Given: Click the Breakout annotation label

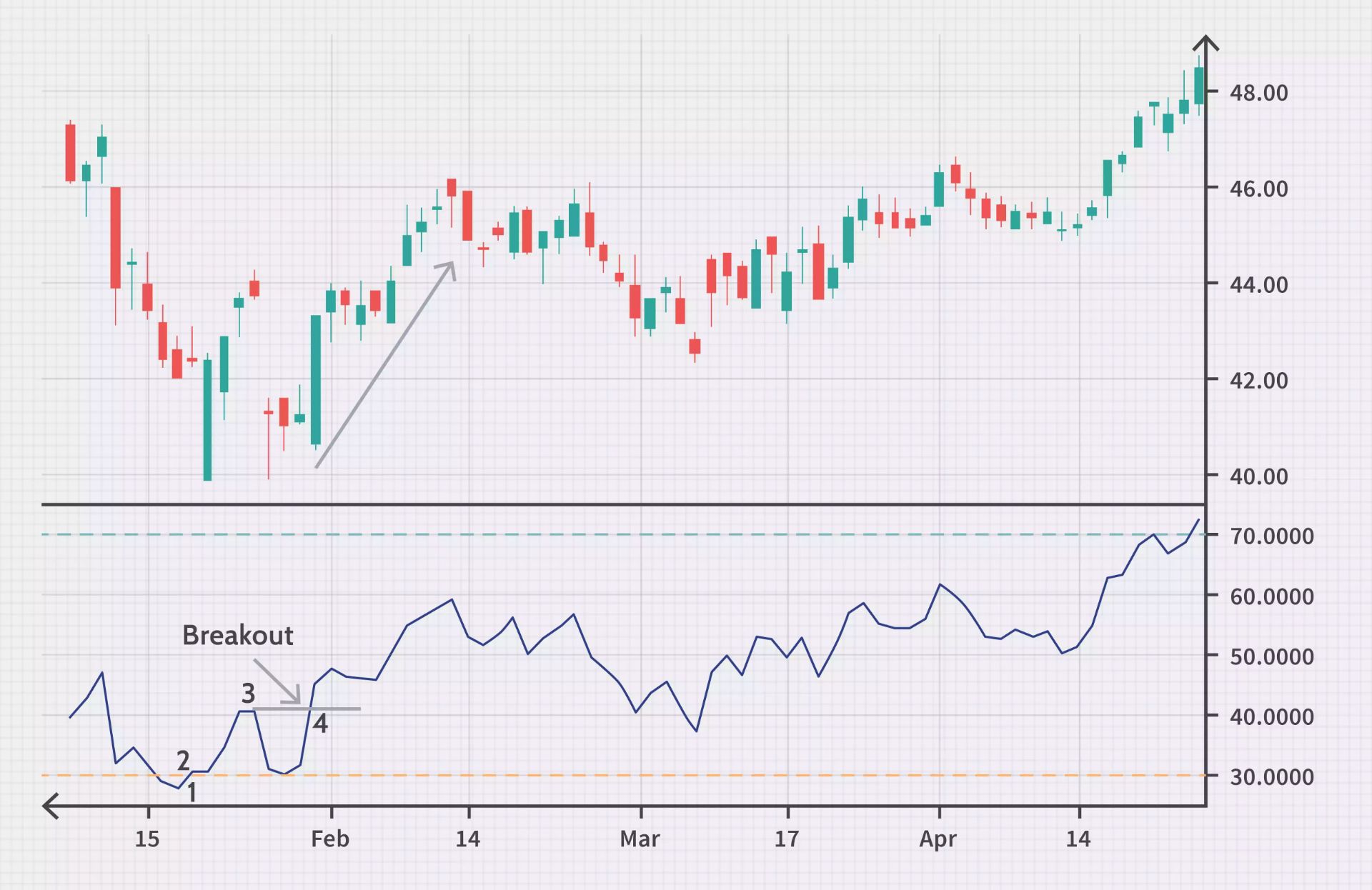Looking at the screenshot, I should 237,635.
